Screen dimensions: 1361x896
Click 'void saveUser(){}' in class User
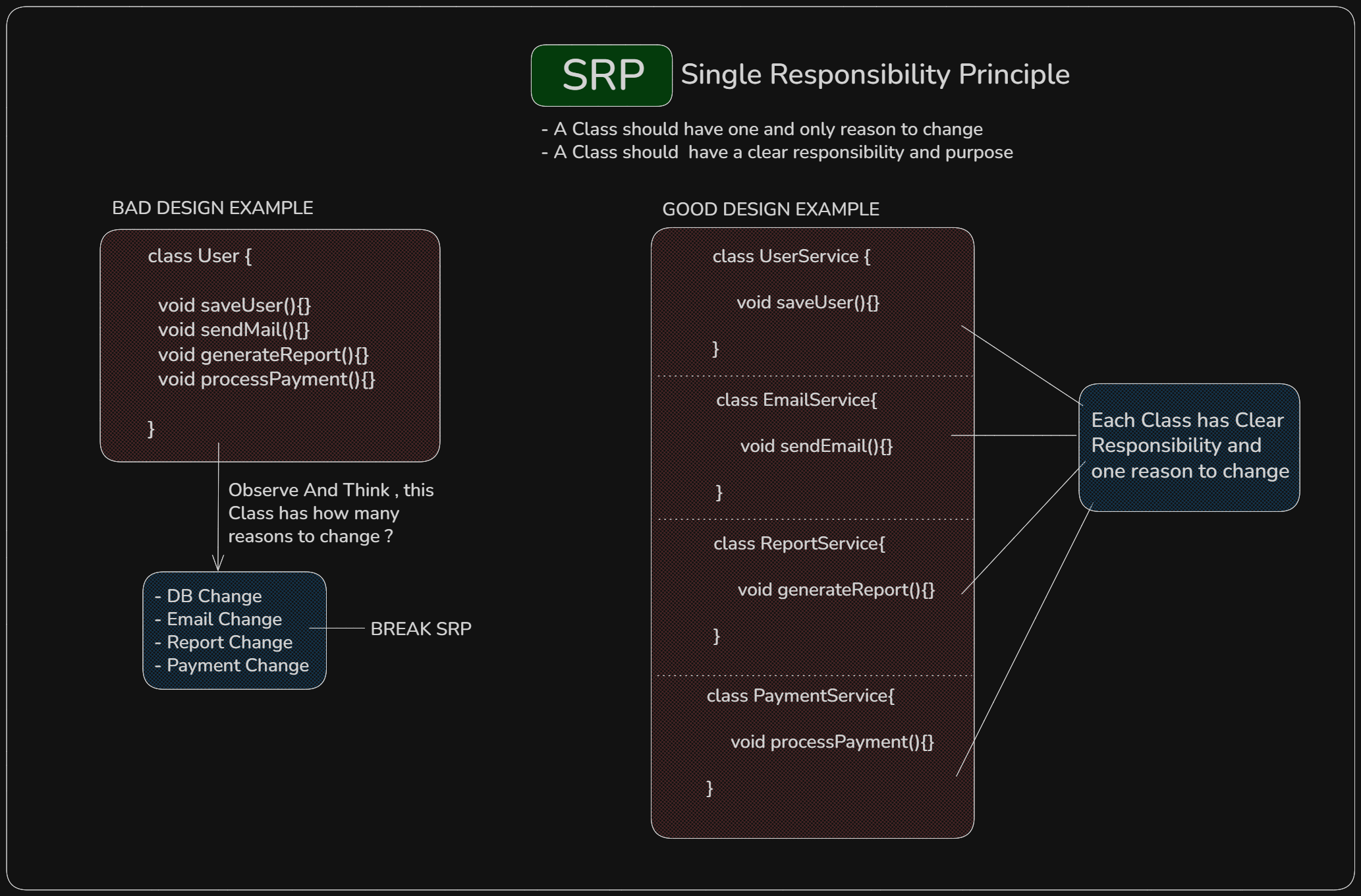[235, 305]
